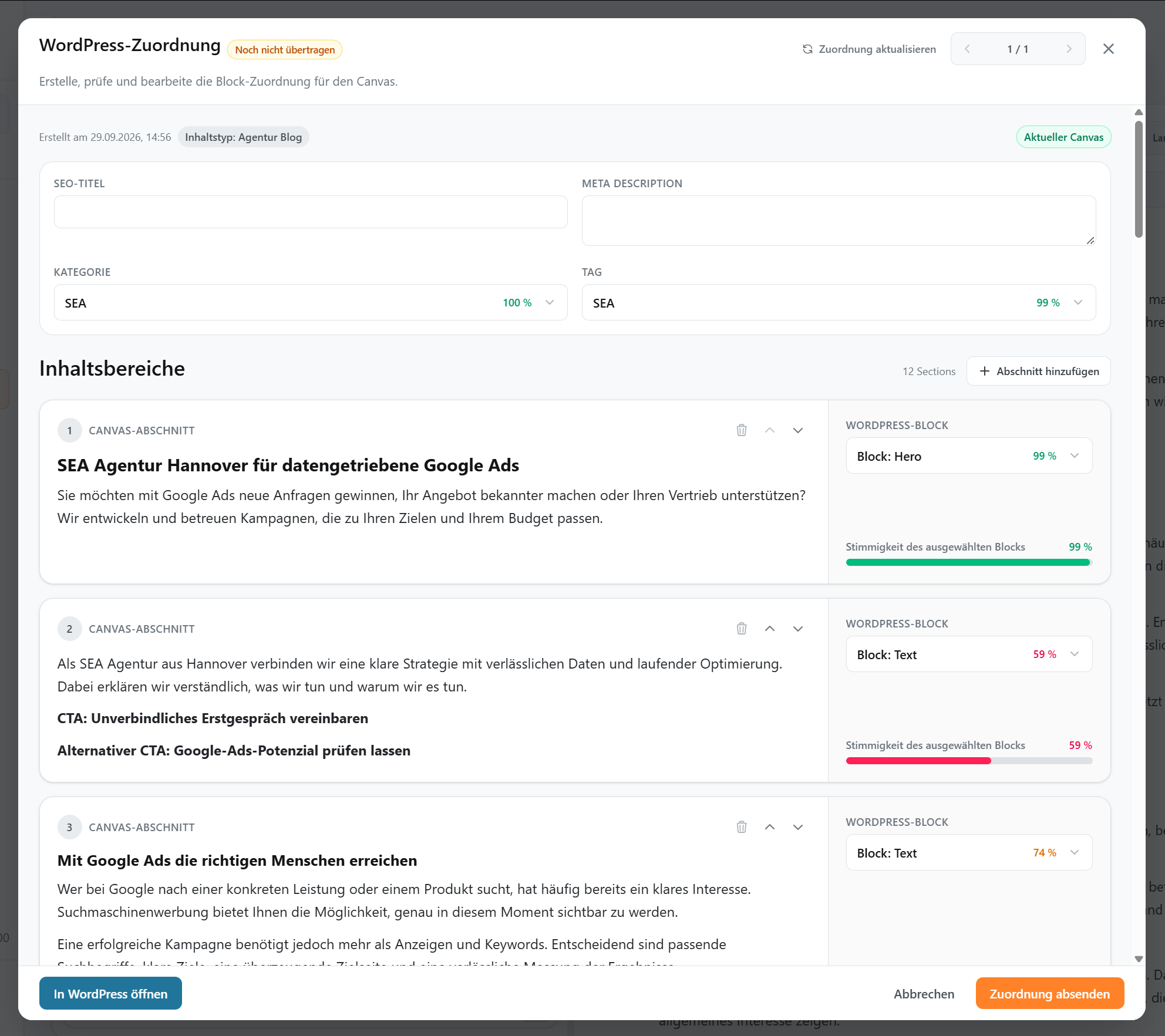Click heading 'SEA Agentur Hannover für datengetriebene Google Ads'

[x=288, y=465]
